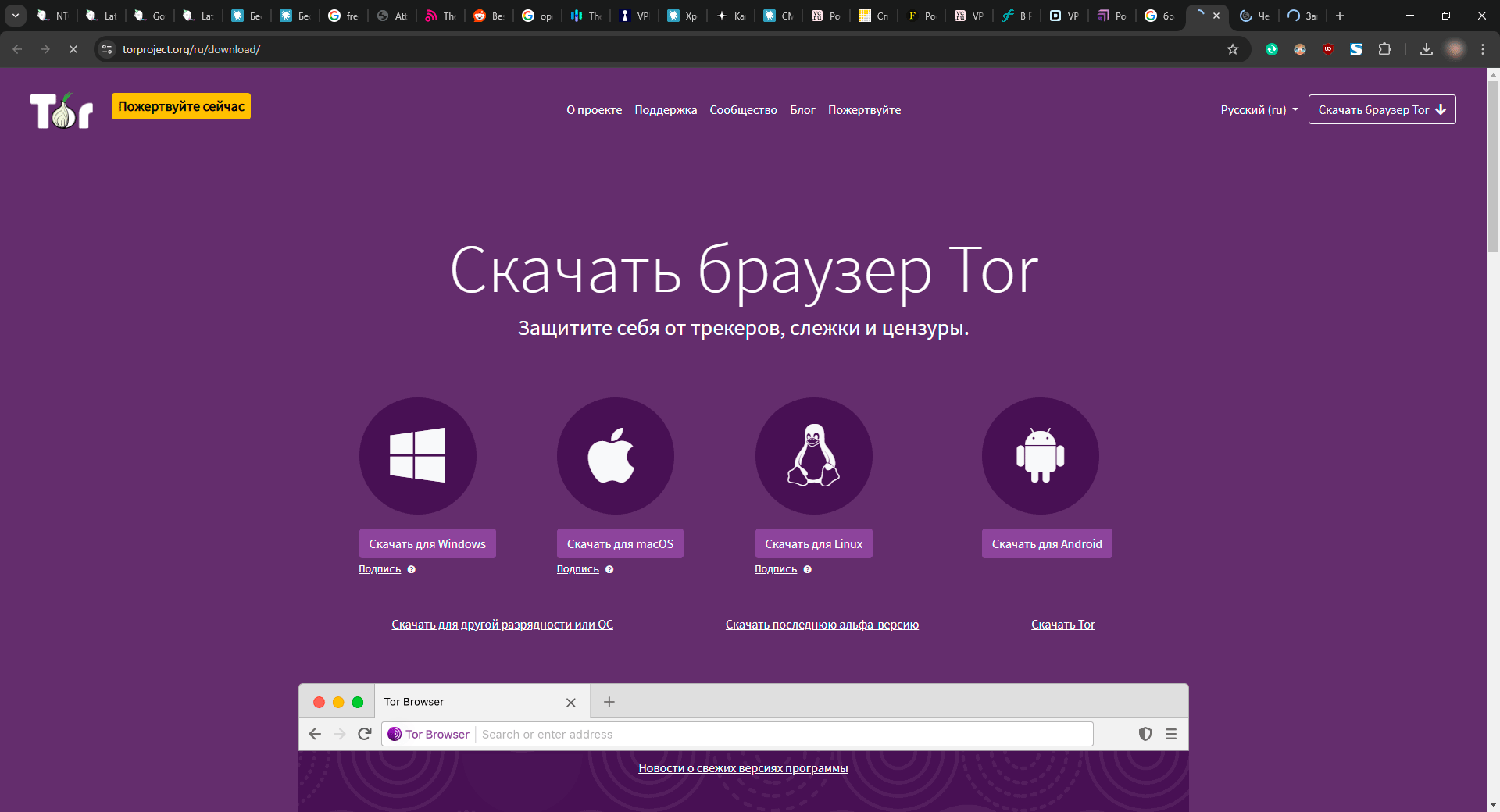The width and height of the screenshot is (1500, 812).
Task: Click the yellow Пожертвуйте сейчас button
Action: click(x=181, y=106)
